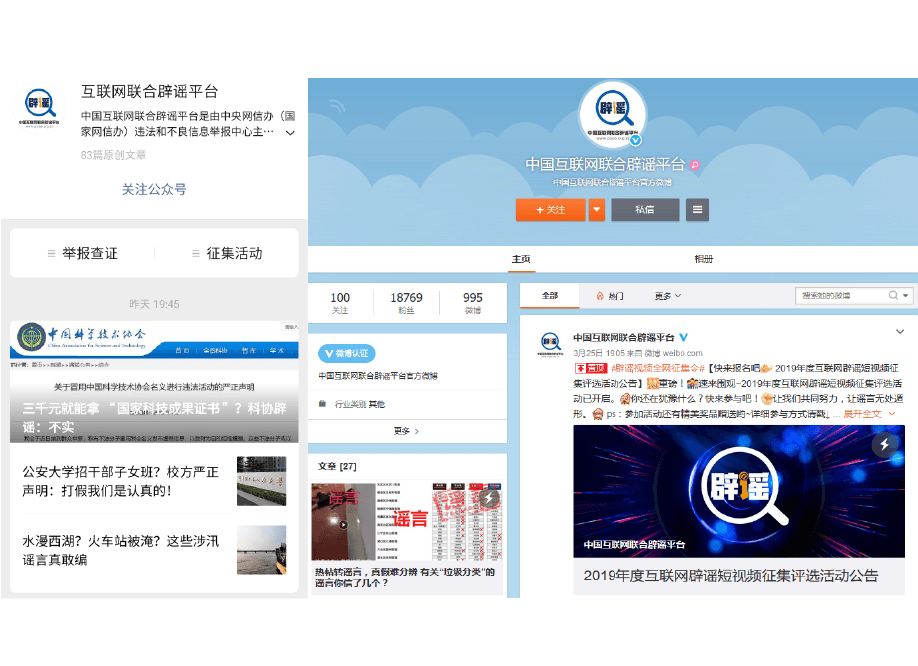
Task: Open the 公安大学 article thumbnail
Action: (262, 481)
